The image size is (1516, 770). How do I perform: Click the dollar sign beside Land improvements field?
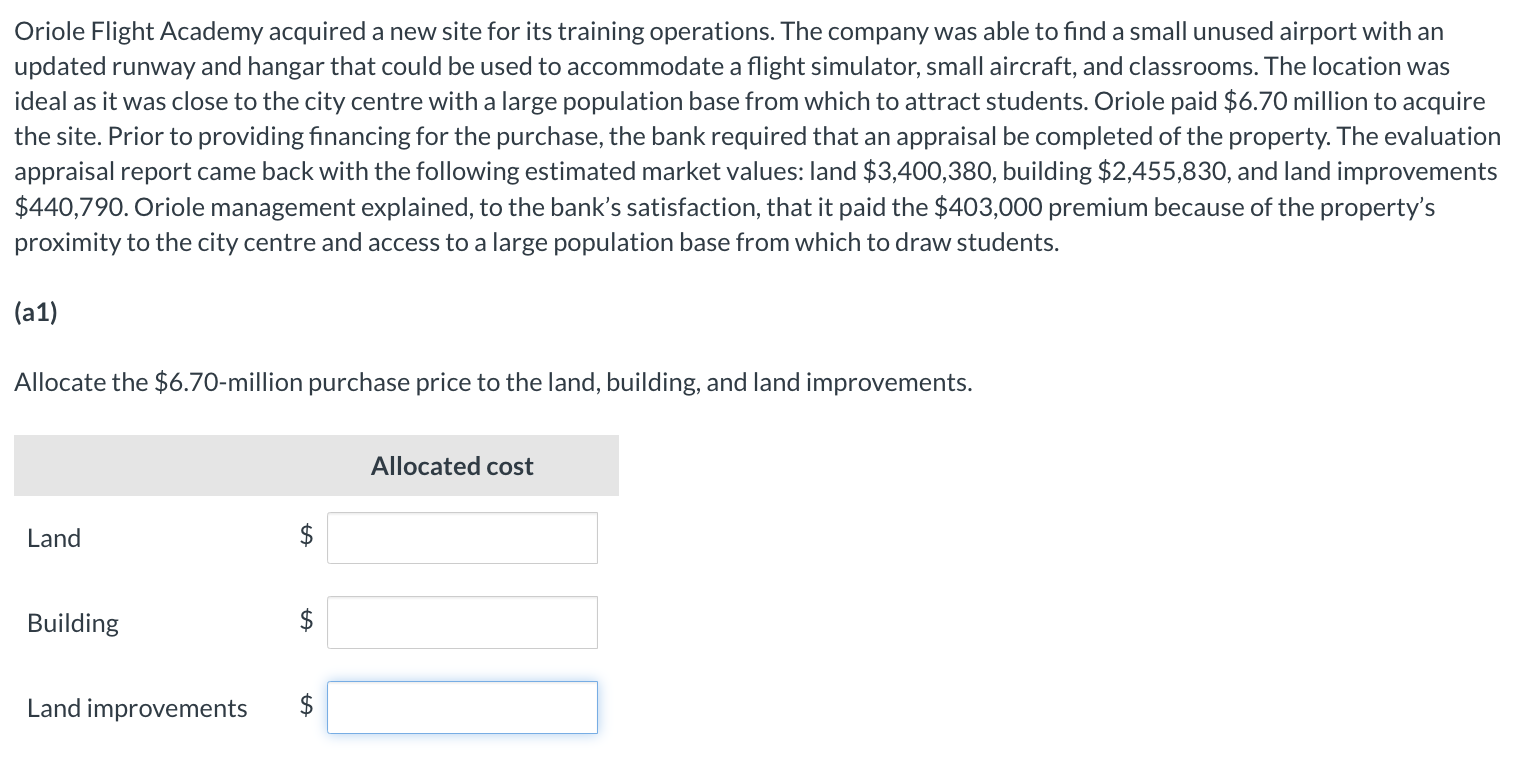coord(305,707)
